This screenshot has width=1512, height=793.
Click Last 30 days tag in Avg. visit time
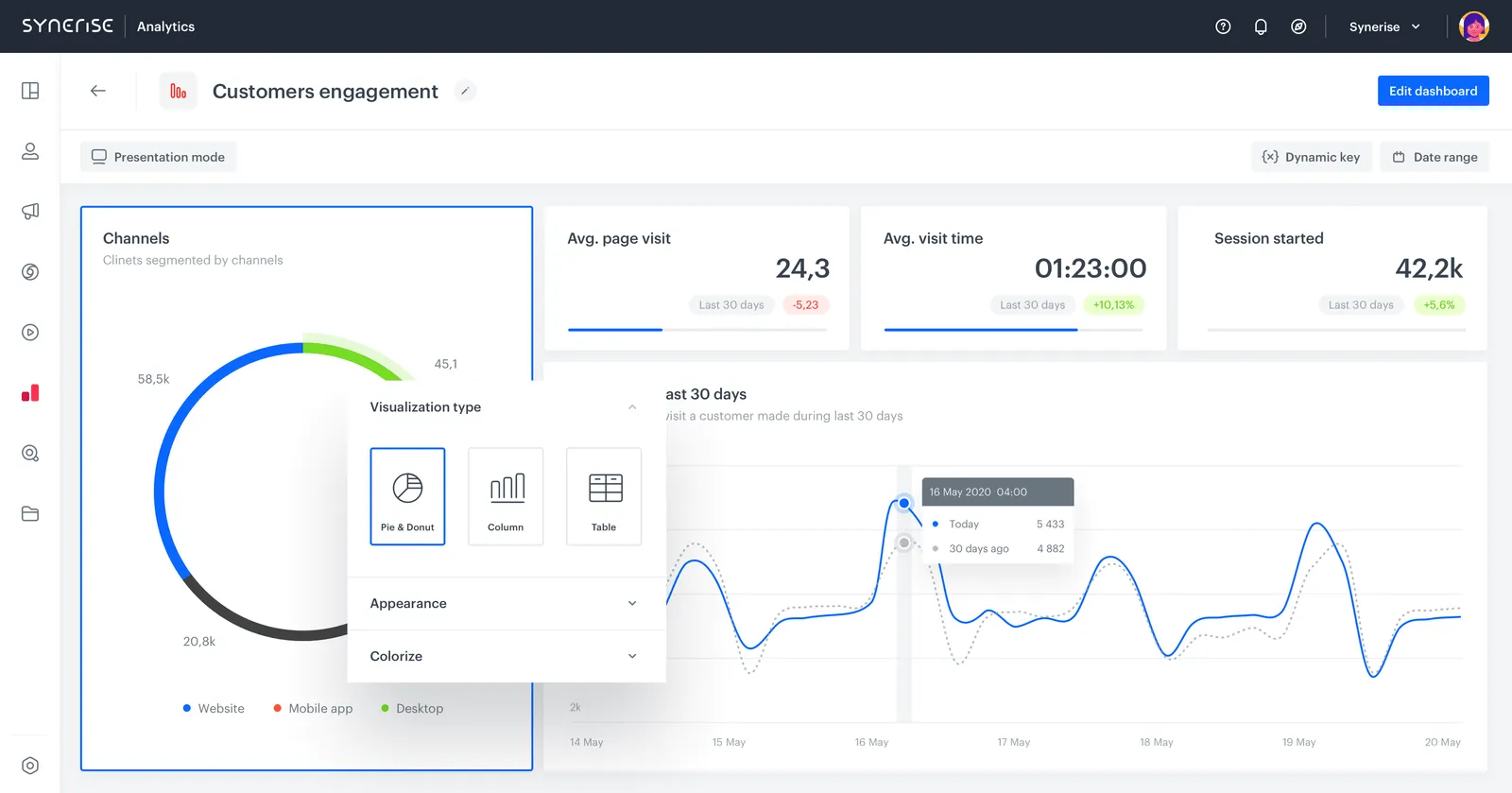point(1032,305)
